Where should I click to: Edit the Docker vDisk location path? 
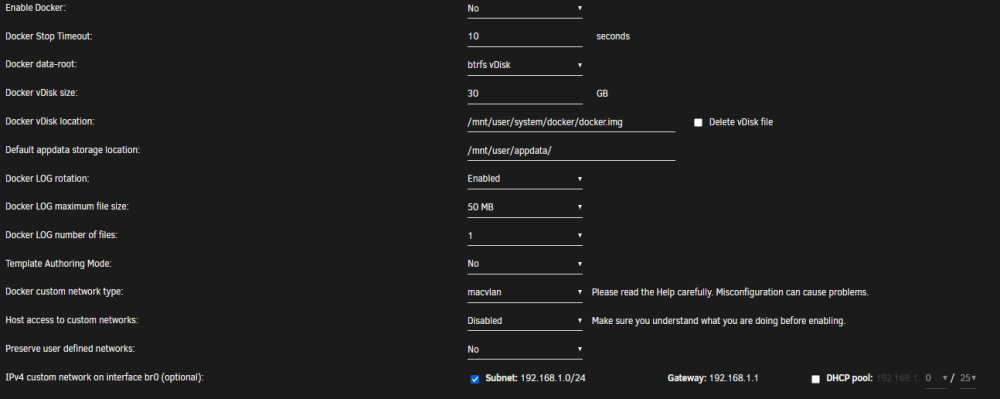(x=571, y=122)
